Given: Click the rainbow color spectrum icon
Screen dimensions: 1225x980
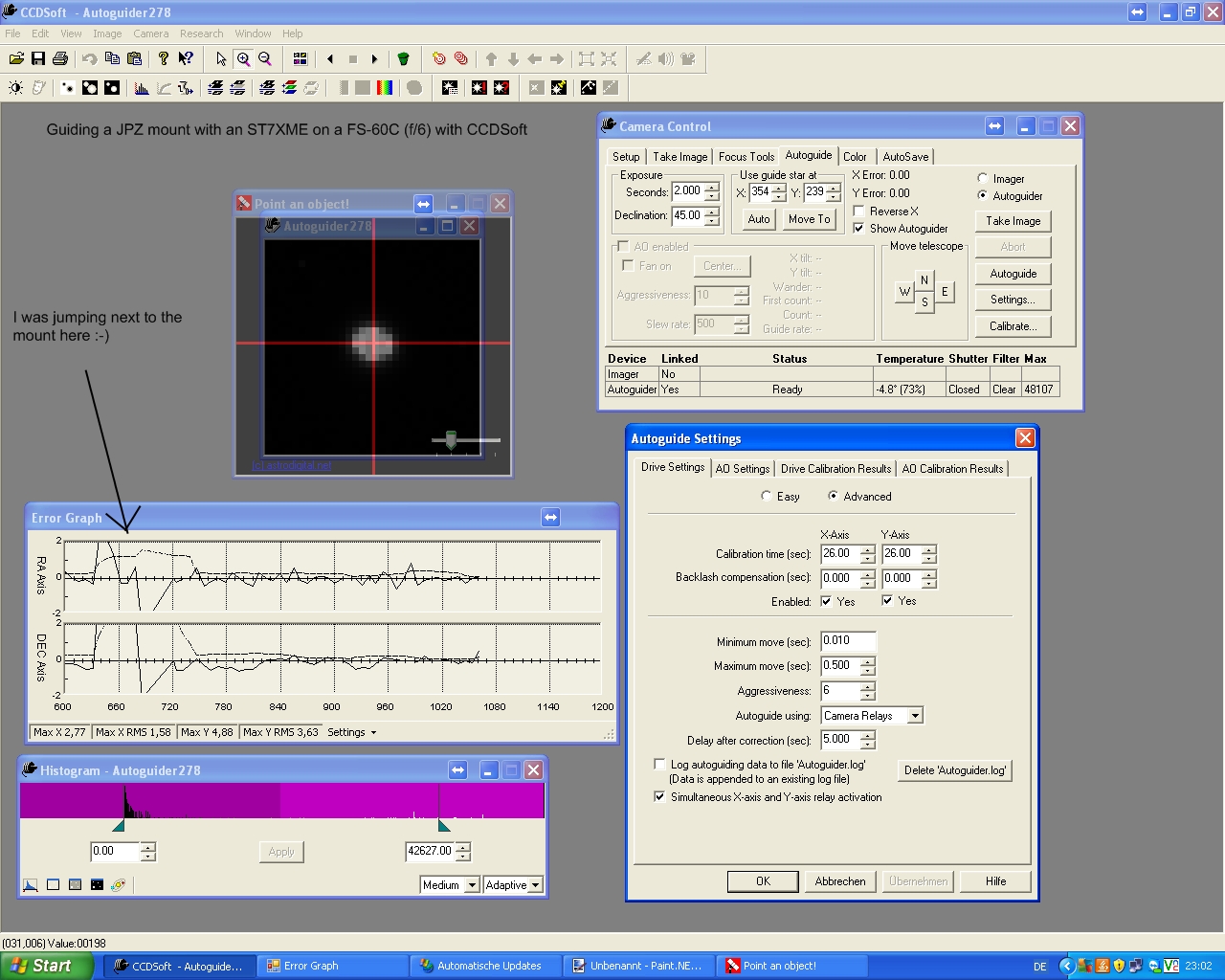Looking at the screenshot, I should [x=385, y=88].
